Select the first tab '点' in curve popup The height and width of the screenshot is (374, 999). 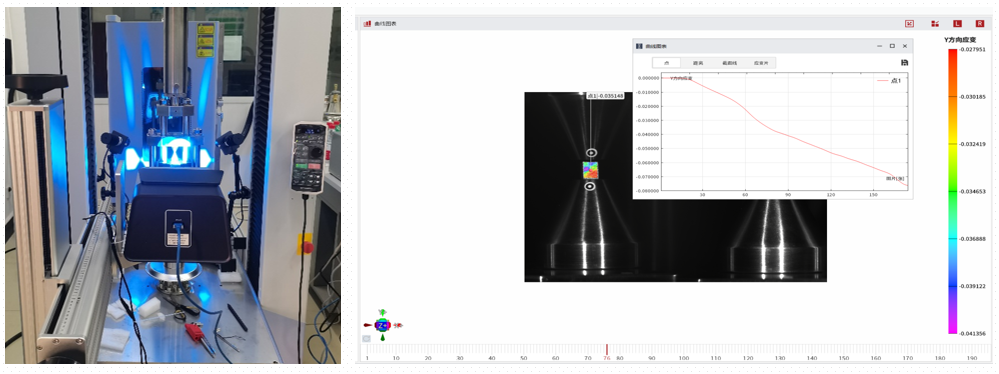coord(667,63)
